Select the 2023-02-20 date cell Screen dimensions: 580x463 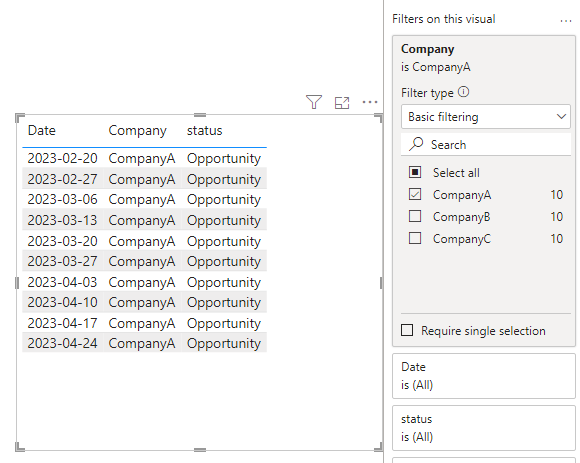62,158
